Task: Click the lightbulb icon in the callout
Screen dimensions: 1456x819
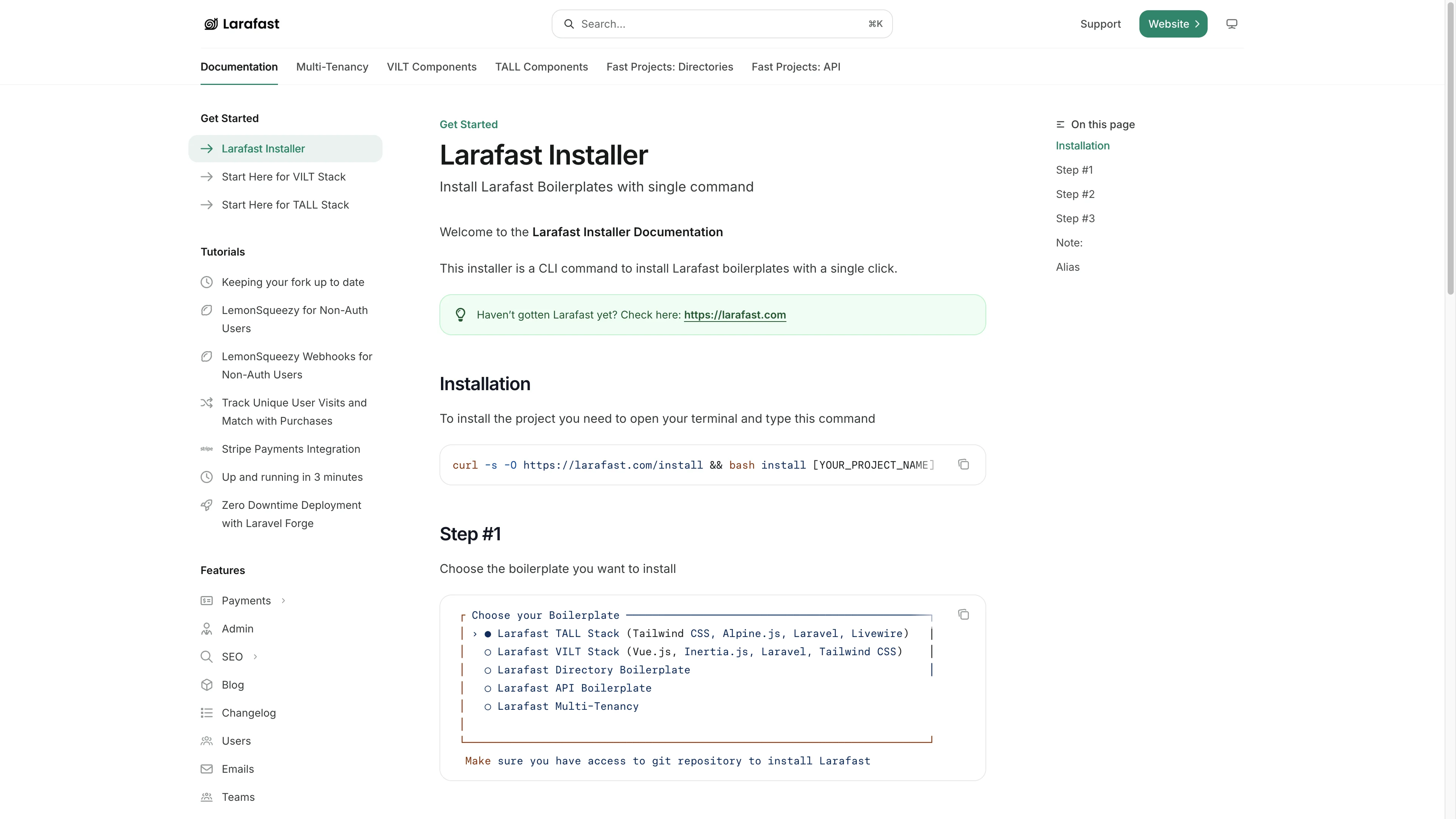Action: click(461, 315)
